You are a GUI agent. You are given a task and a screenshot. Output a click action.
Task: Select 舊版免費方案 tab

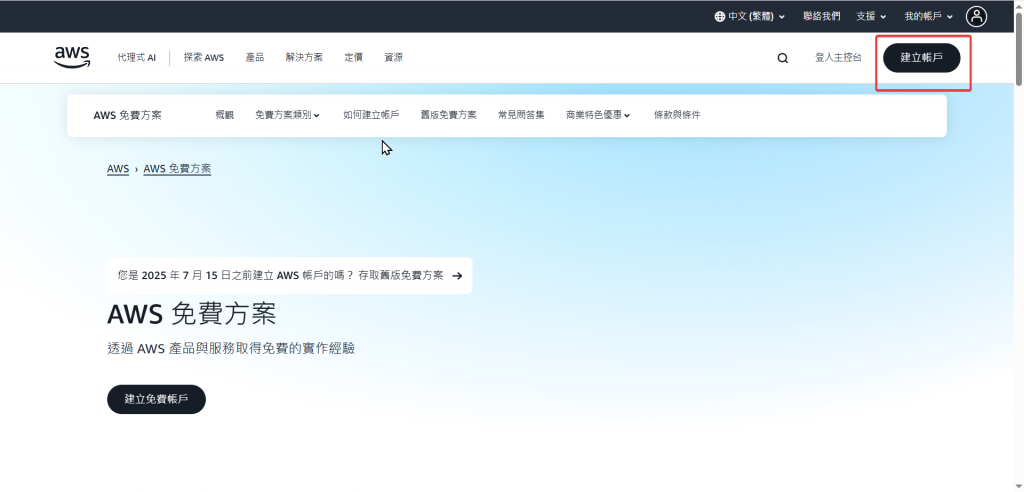pyautogui.click(x=448, y=115)
